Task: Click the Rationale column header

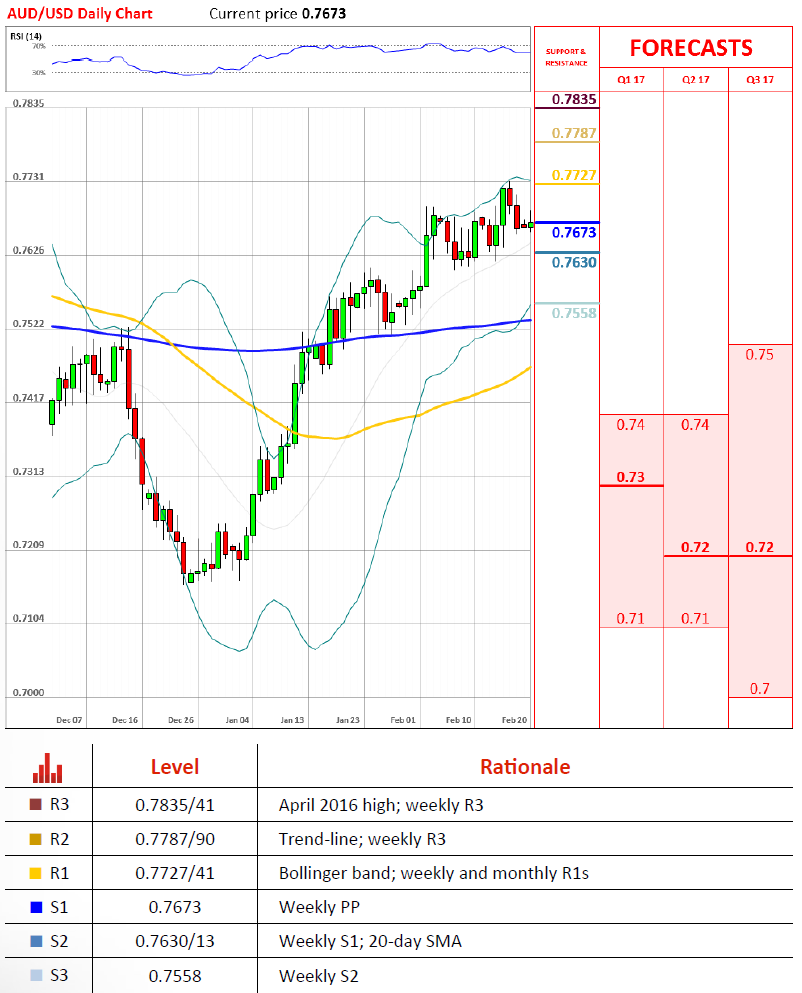Action: tap(525, 767)
